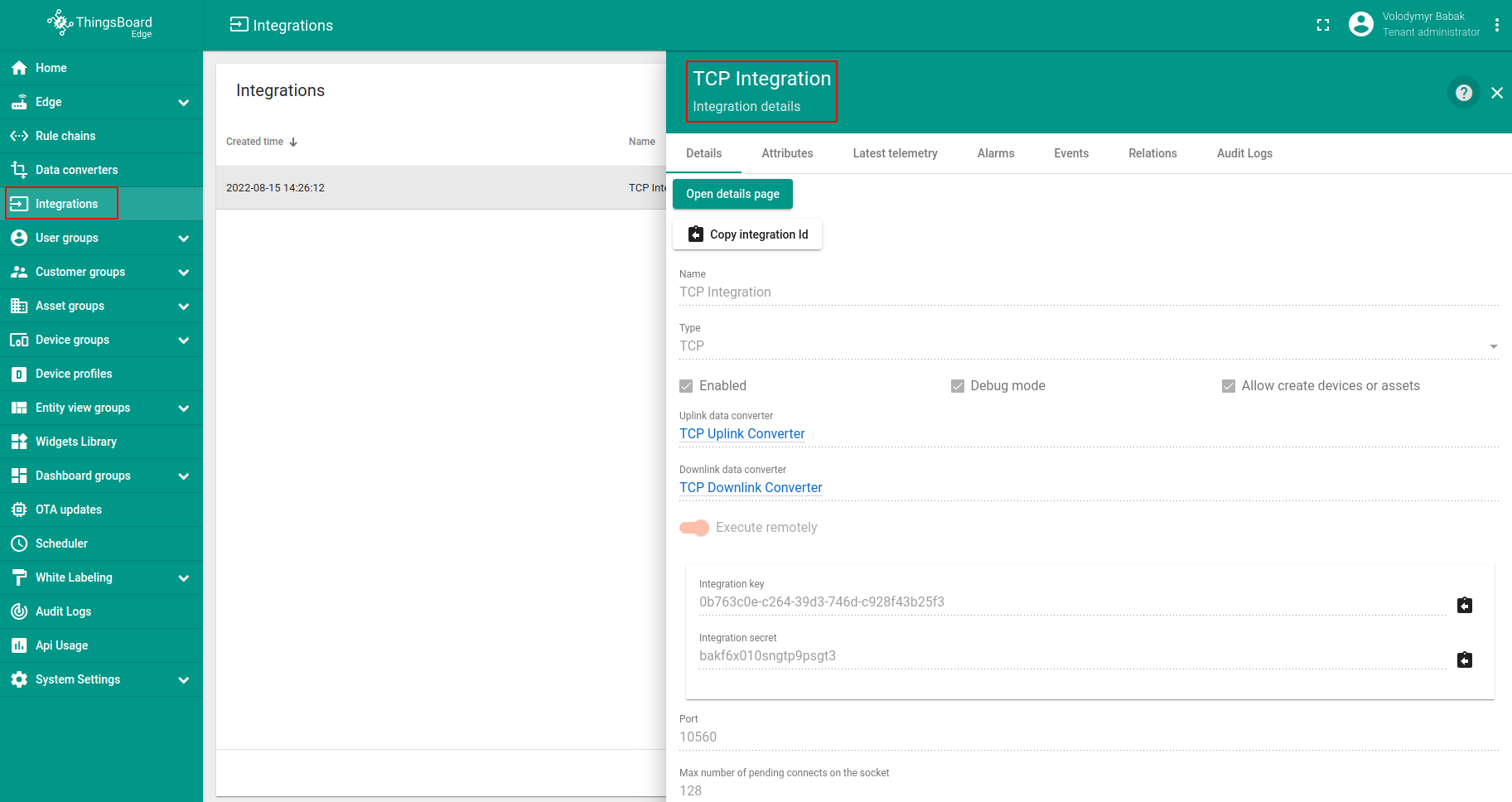
Task: Switch the Execute remotely toggle
Action: 694,528
